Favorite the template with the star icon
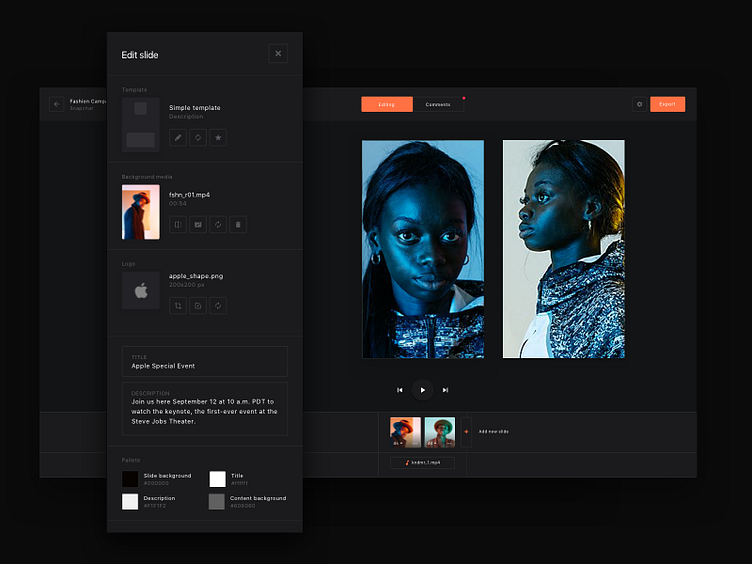Viewport: 752px width, 564px height. [218, 138]
